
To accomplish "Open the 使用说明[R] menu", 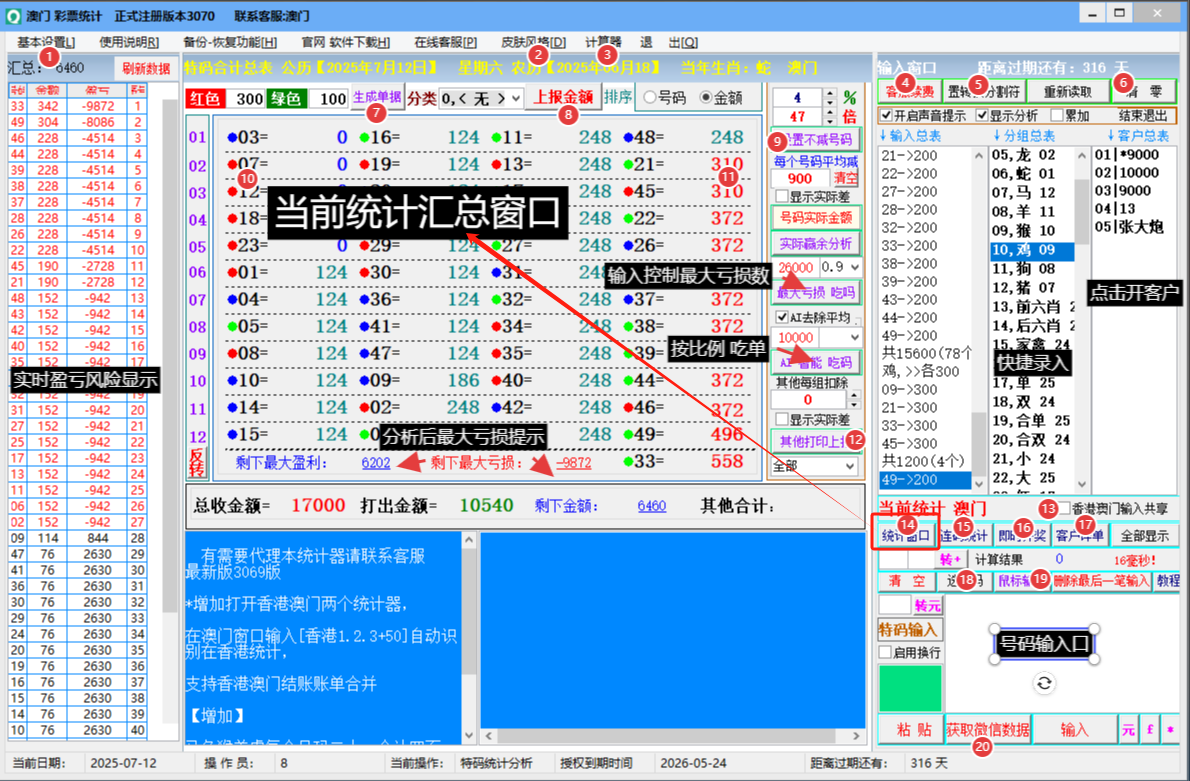I will (129, 43).
